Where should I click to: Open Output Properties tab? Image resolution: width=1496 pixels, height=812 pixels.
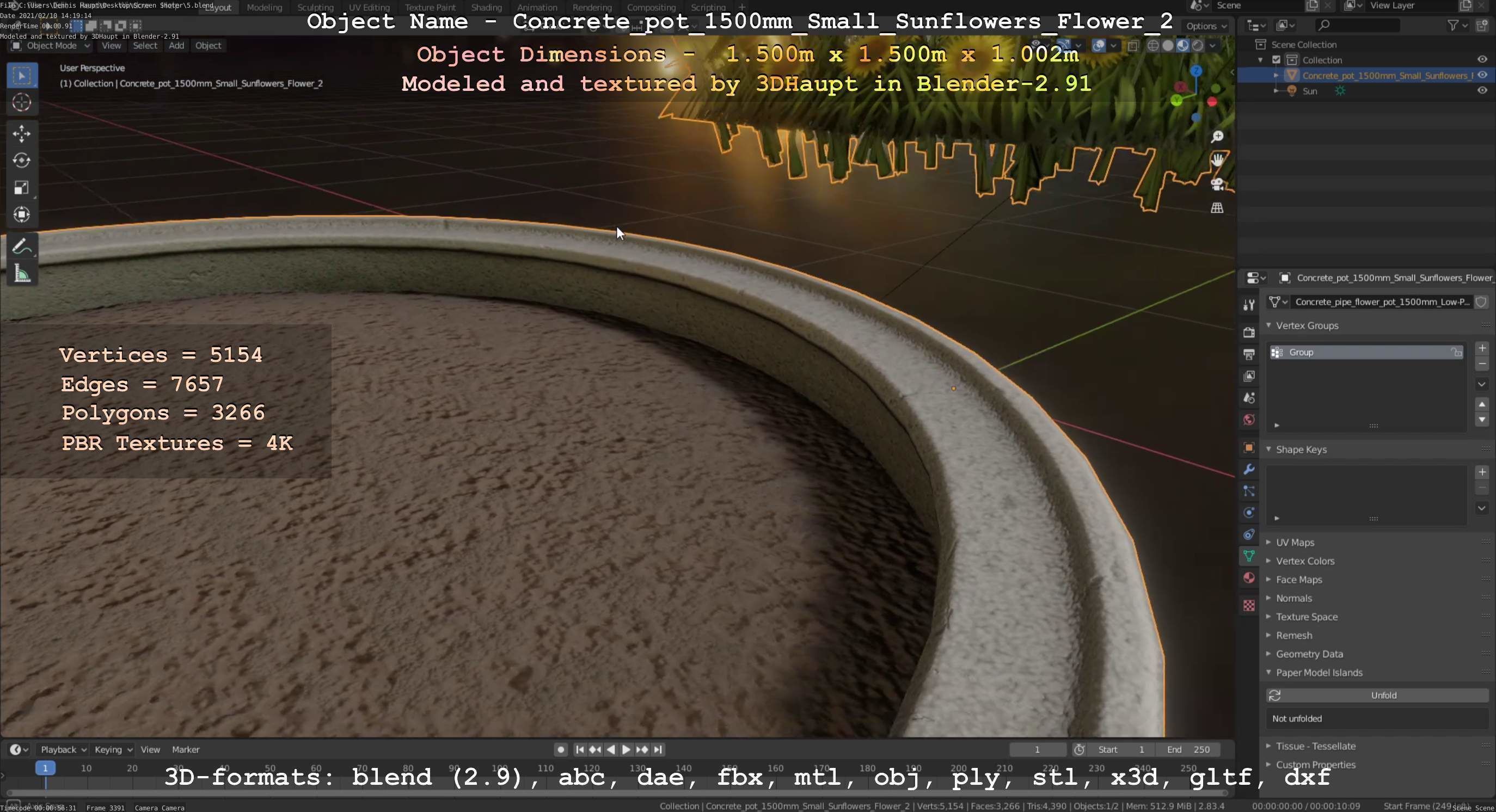pos(1249,354)
